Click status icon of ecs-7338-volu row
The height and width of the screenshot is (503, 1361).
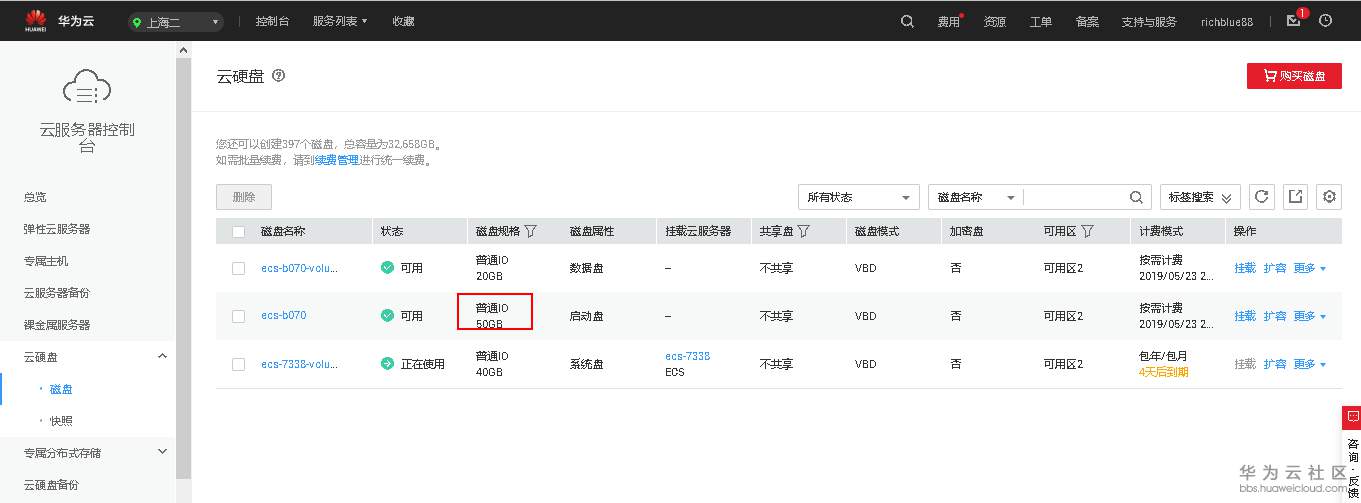(388, 364)
